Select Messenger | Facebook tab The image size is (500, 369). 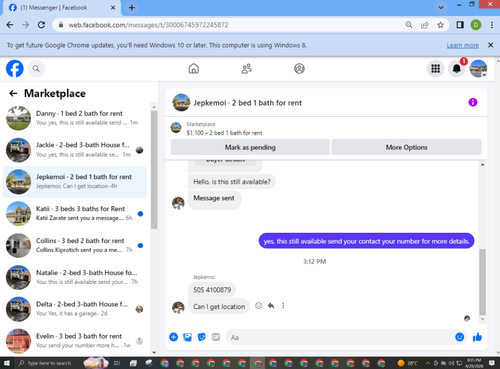(x=62, y=8)
